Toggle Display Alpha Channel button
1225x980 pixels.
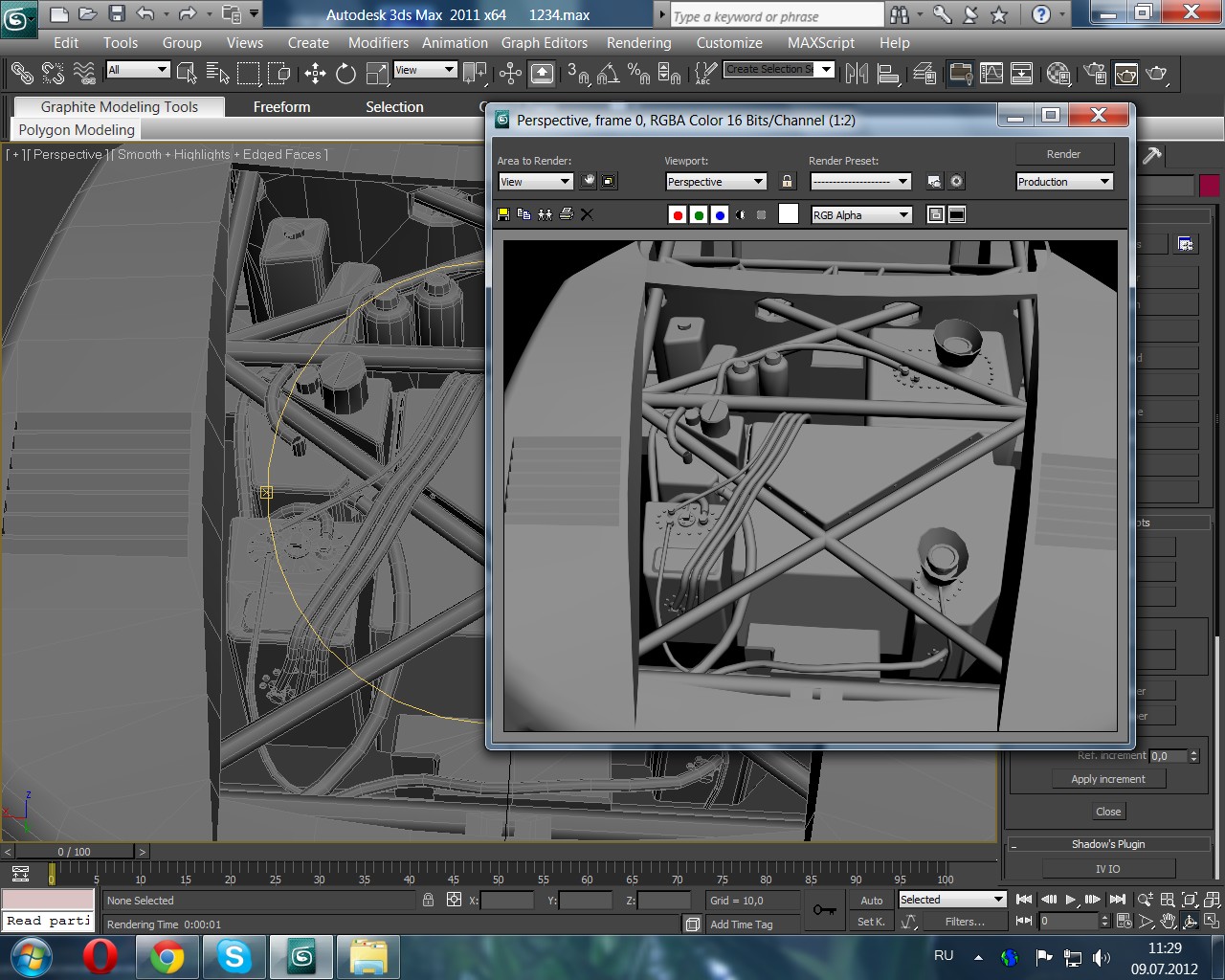[741, 215]
